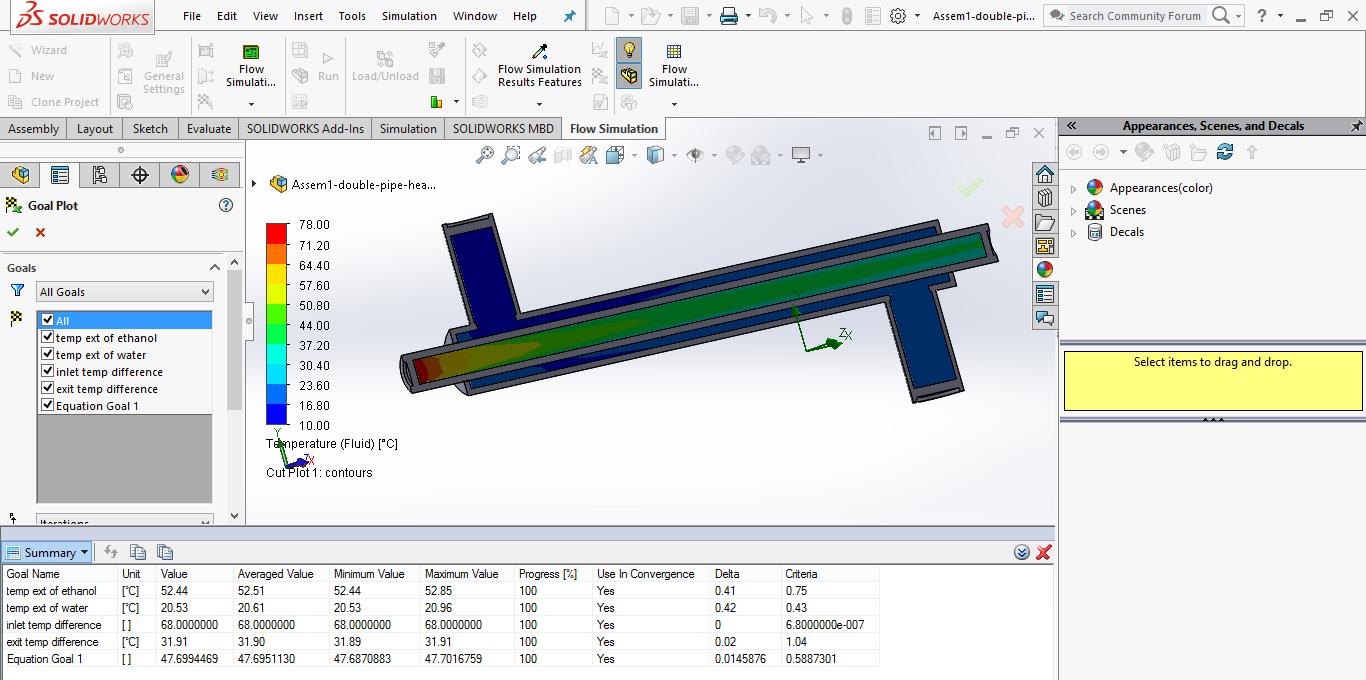Open the Display Style icon

tap(656, 155)
